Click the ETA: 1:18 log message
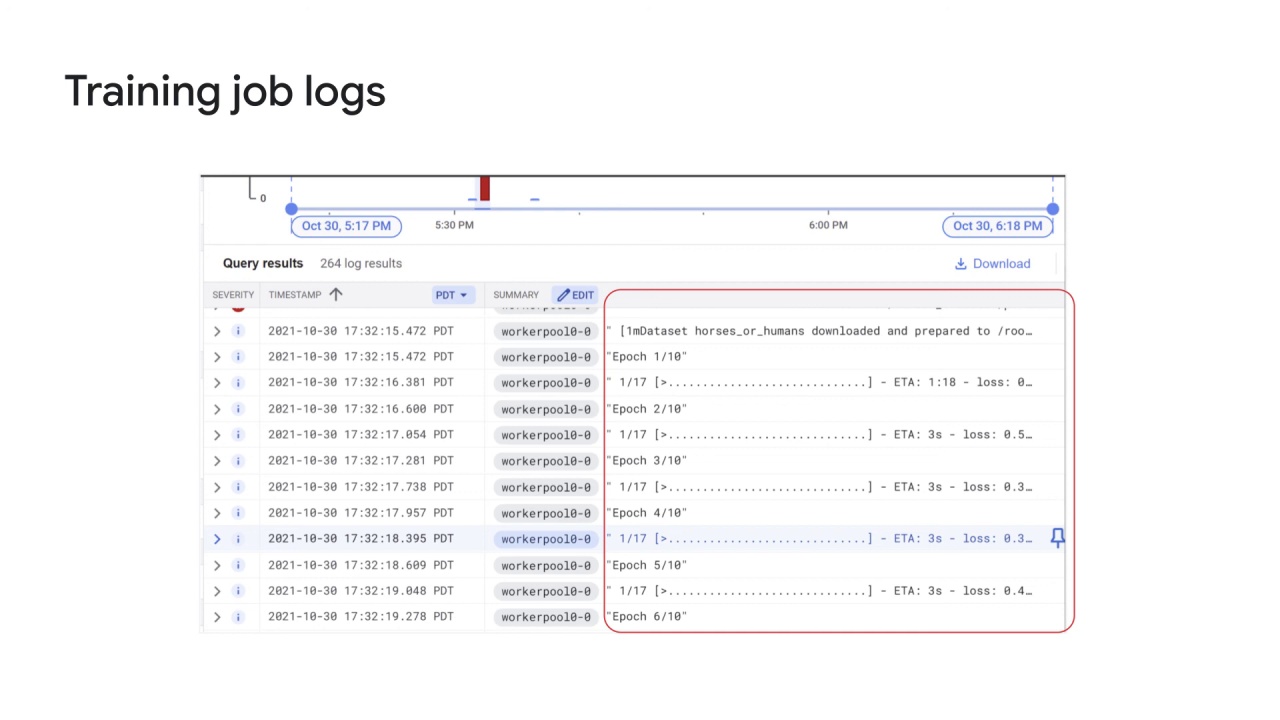1280x720 pixels. pyautogui.click(x=819, y=383)
